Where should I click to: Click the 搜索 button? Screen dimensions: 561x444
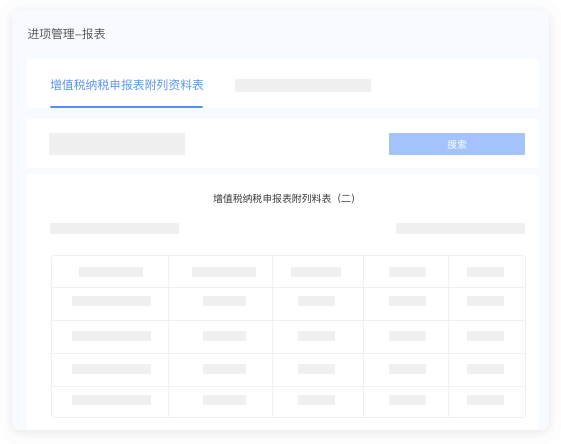pos(457,144)
